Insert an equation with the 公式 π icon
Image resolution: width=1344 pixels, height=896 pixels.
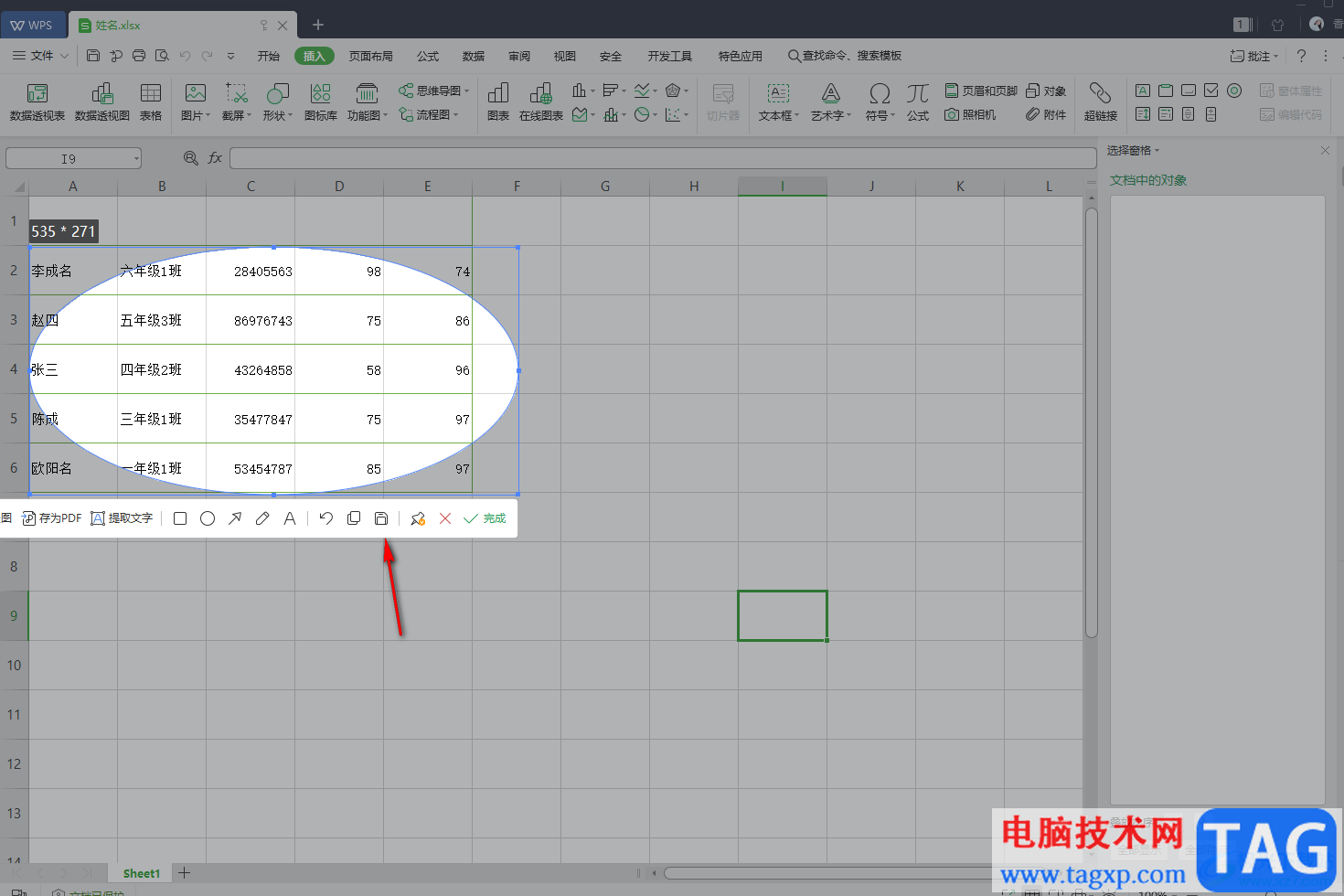pyautogui.click(x=918, y=102)
